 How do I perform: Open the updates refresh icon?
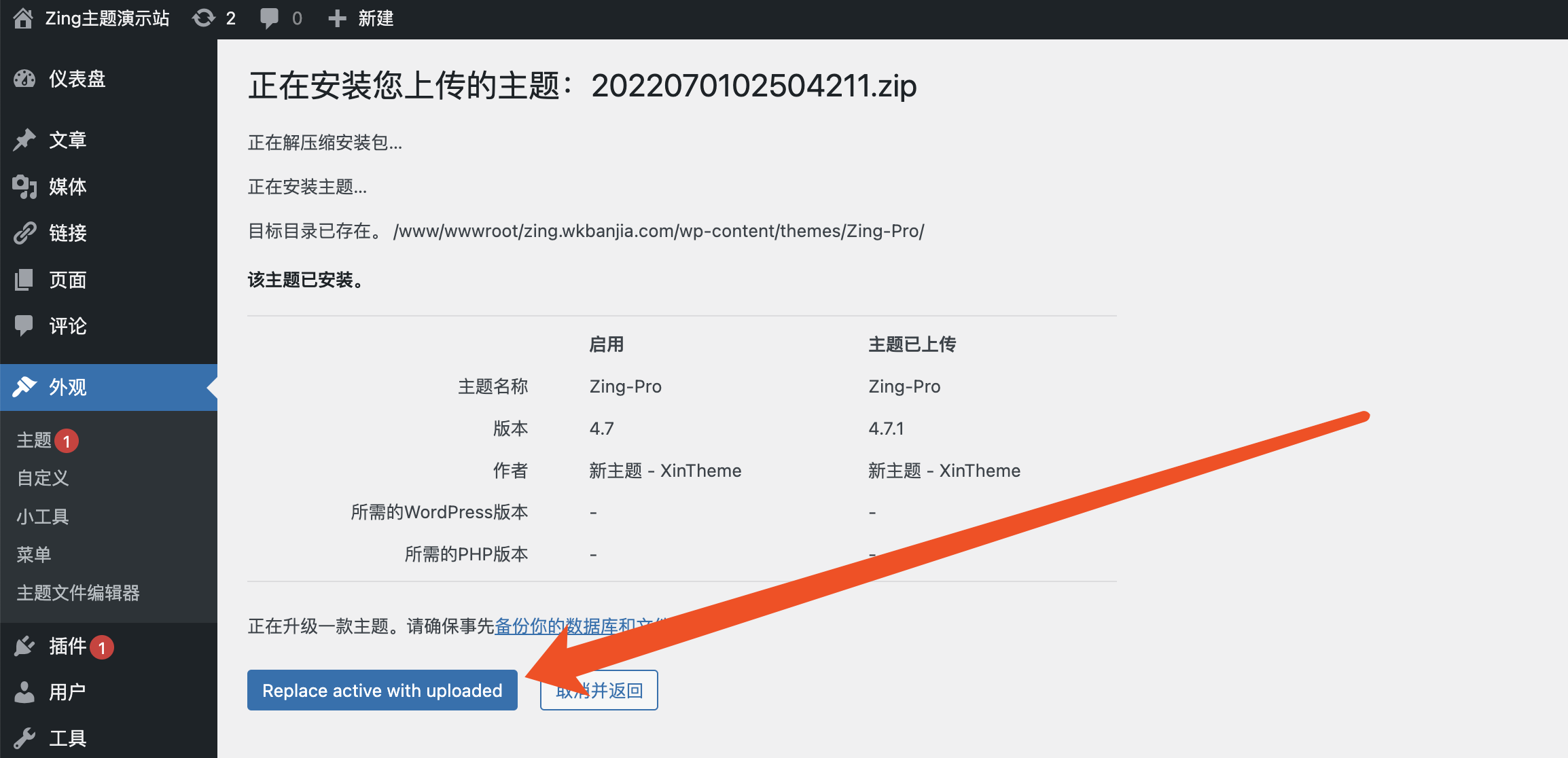point(203,18)
